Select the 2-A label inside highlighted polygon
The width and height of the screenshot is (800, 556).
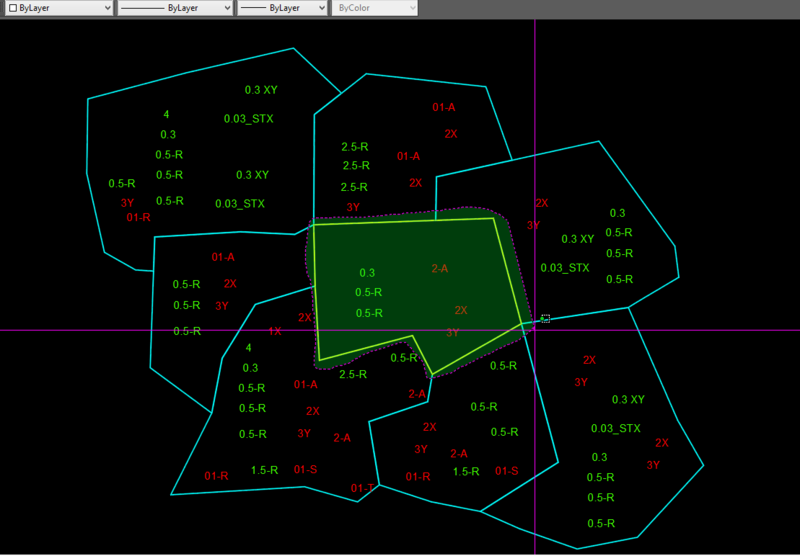coord(440,268)
